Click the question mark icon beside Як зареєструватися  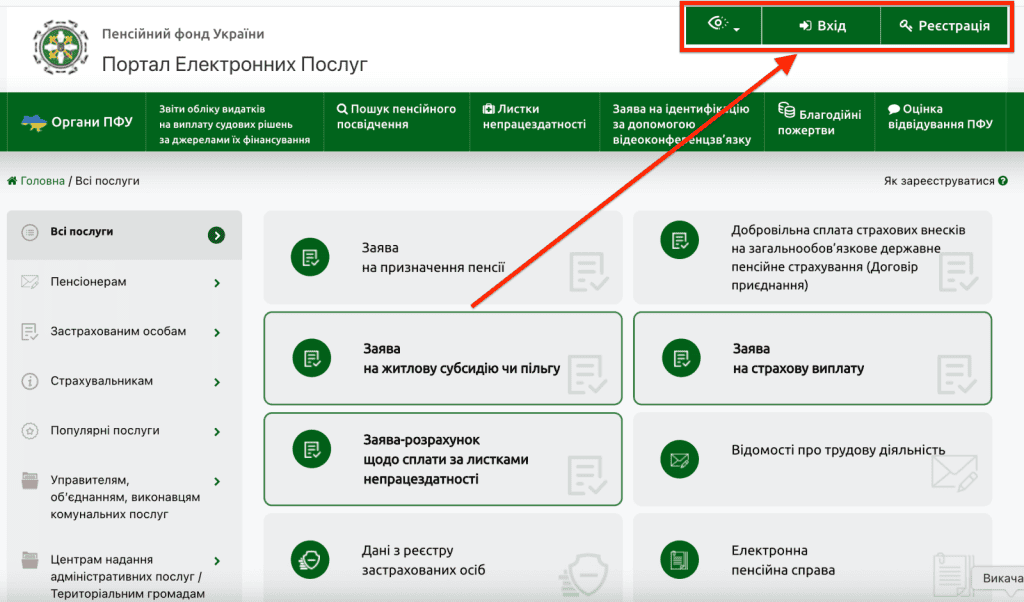click(x=1002, y=181)
